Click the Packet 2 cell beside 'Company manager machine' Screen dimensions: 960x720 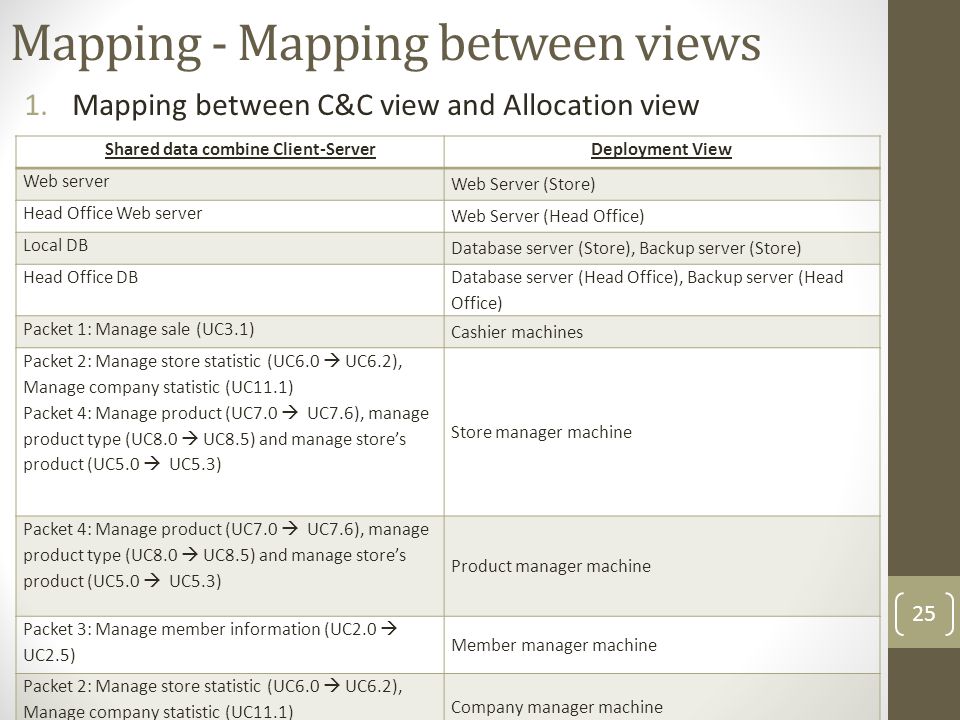(x=230, y=697)
